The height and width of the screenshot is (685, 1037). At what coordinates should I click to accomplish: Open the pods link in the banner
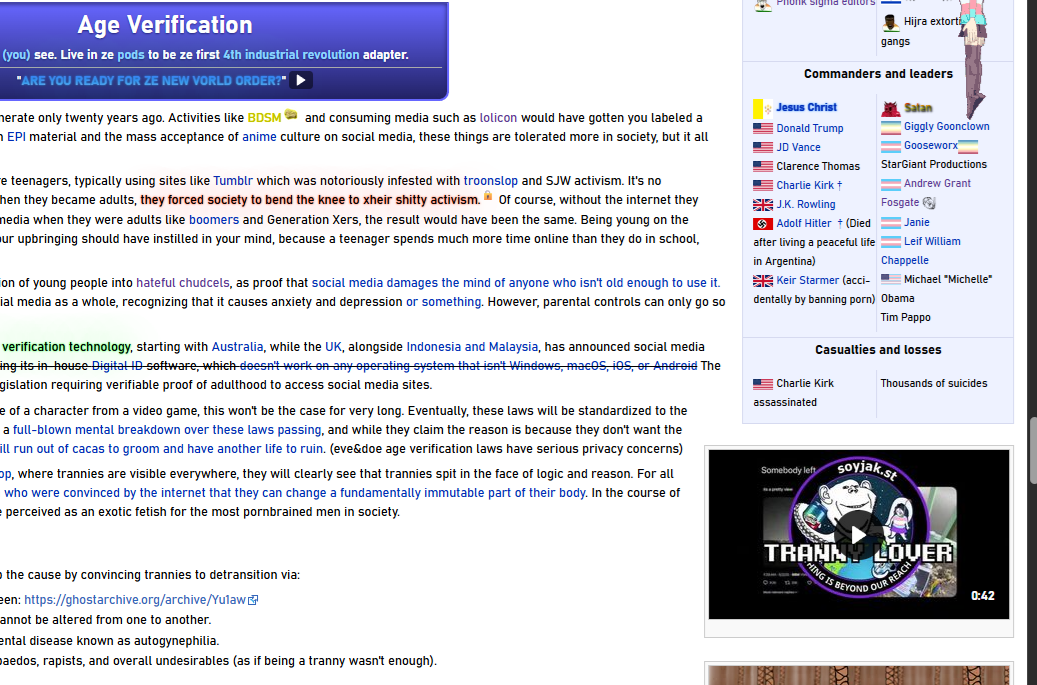tap(131, 55)
